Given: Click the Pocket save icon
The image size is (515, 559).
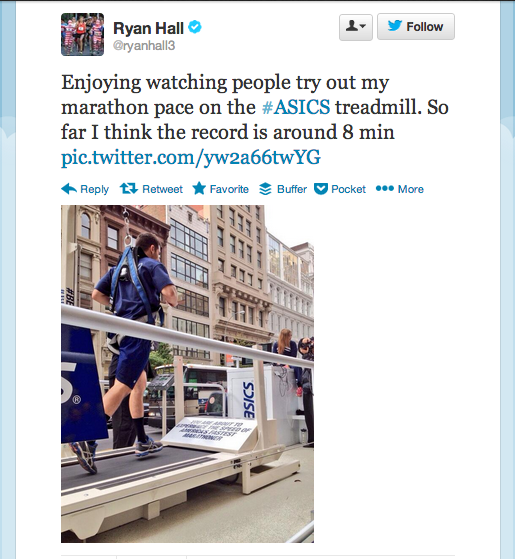Looking at the screenshot, I should [x=321, y=189].
